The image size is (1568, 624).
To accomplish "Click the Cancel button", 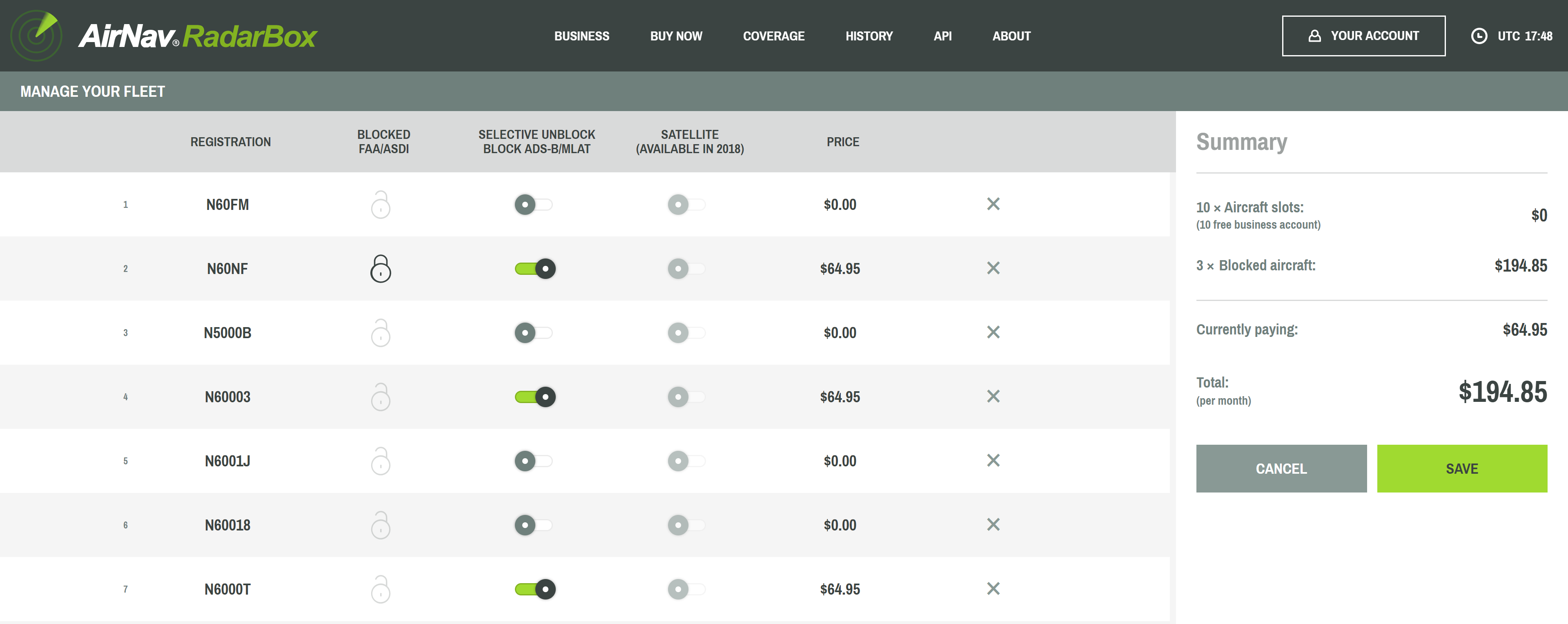I will click(x=1281, y=468).
